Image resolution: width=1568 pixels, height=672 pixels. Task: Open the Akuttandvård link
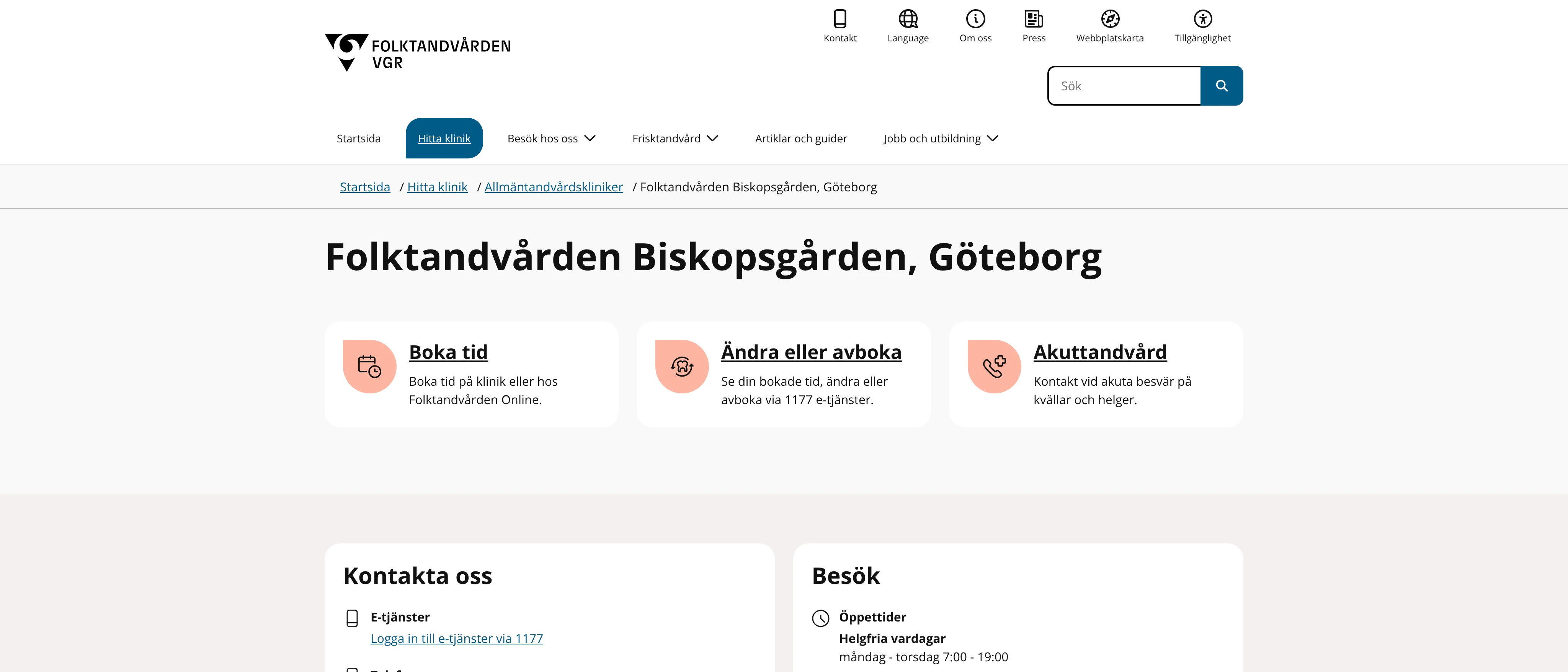pyautogui.click(x=1100, y=352)
